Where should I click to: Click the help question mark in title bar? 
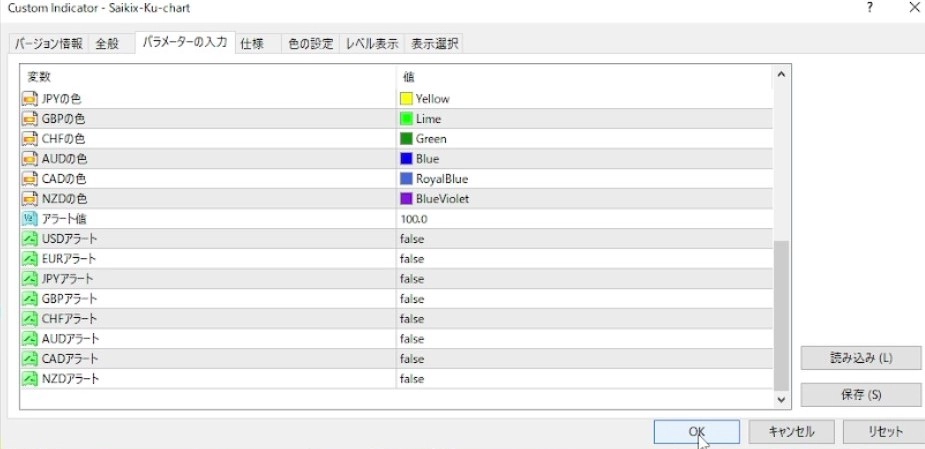click(870, 8)
